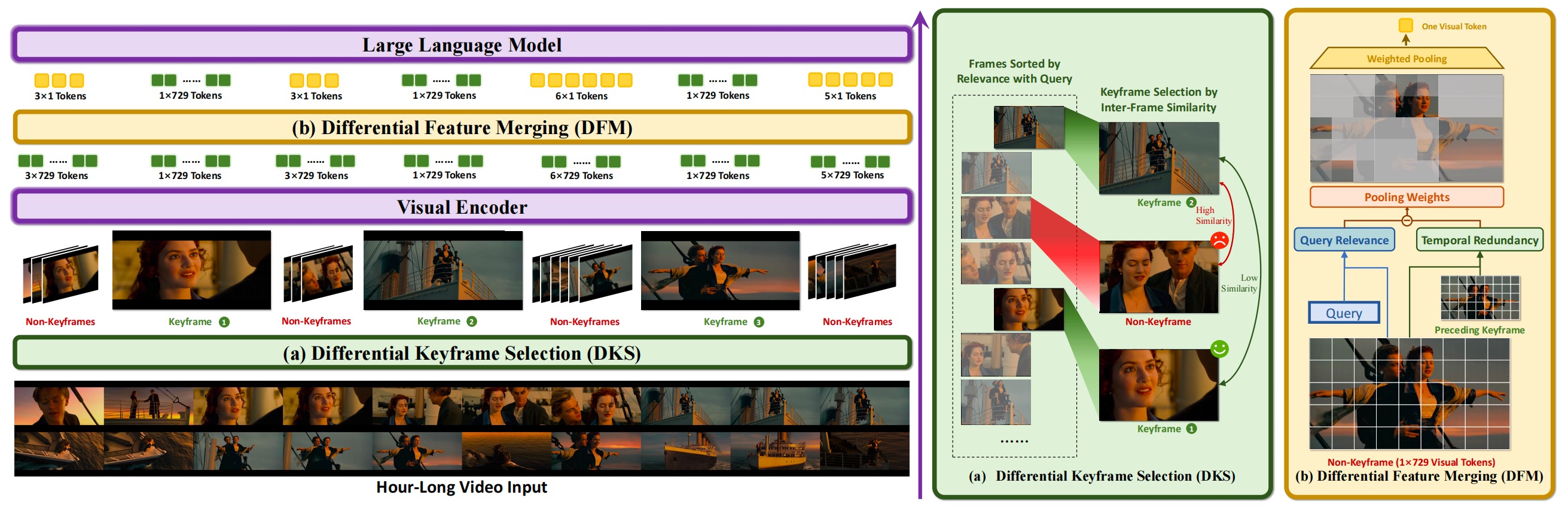This screenshot has height=510, width=1568.
Task: Click the green smiley face icon
Action: pyautogui.click(x=1219, y=348)
